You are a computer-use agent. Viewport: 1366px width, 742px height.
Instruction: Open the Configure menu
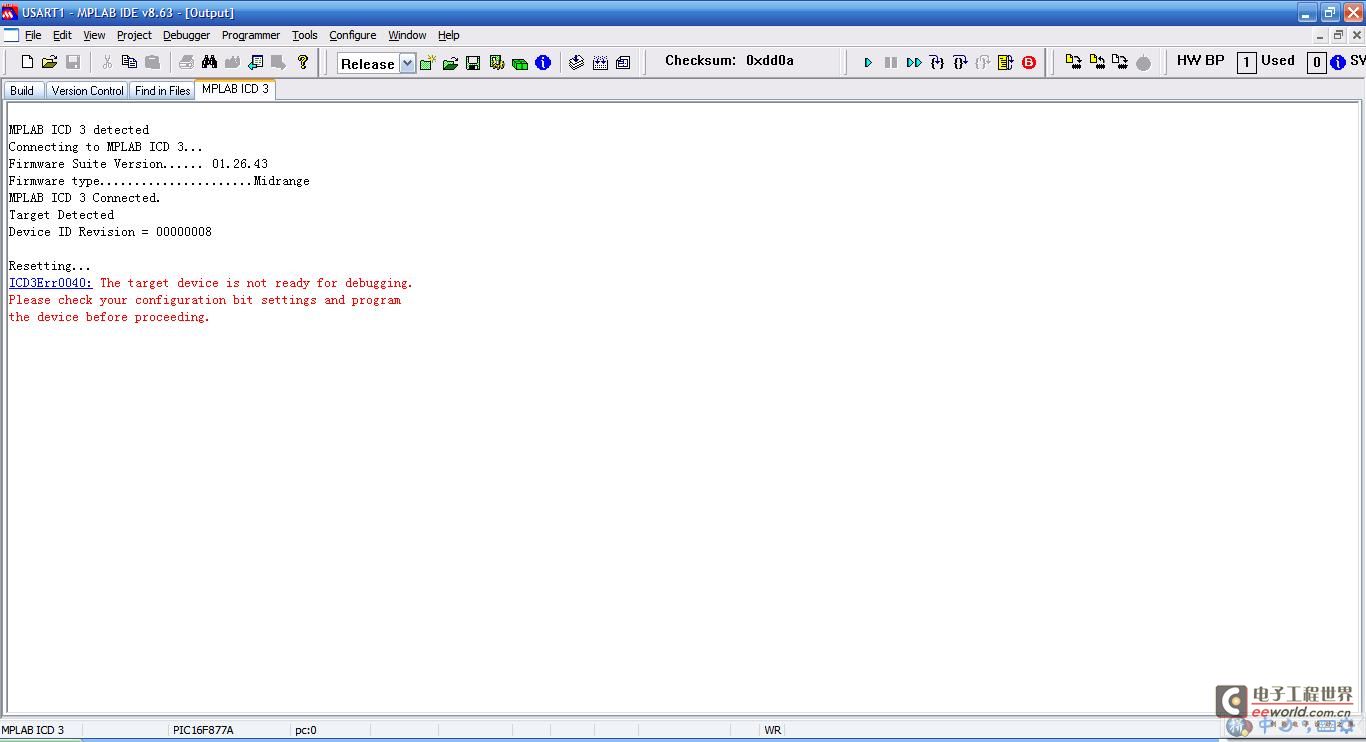[352, 35]
